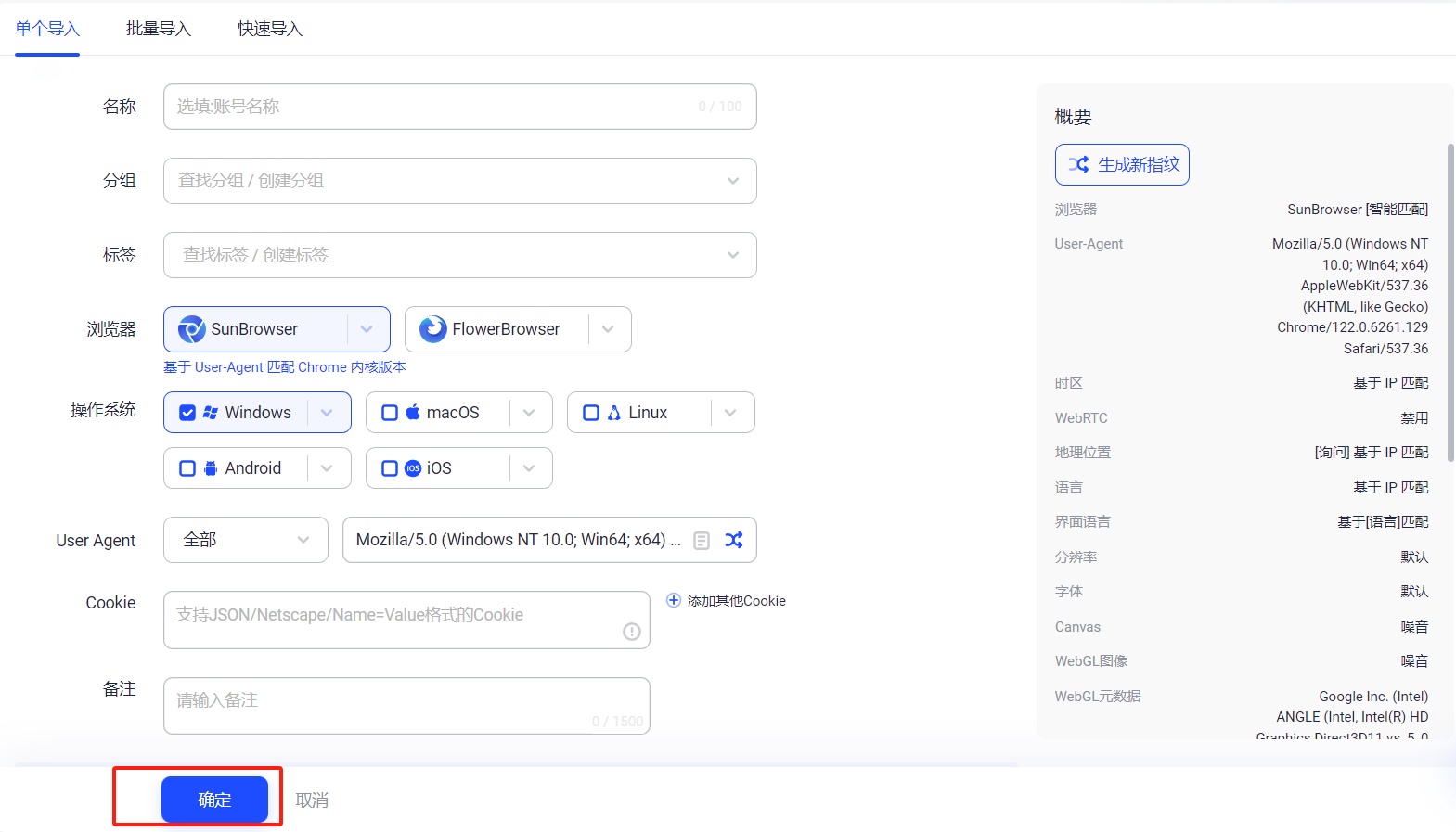Click the 基于 User-Agent 匹配 Chrome 内核版本 hint
The image size is (1456, 832).
[285, 367]
